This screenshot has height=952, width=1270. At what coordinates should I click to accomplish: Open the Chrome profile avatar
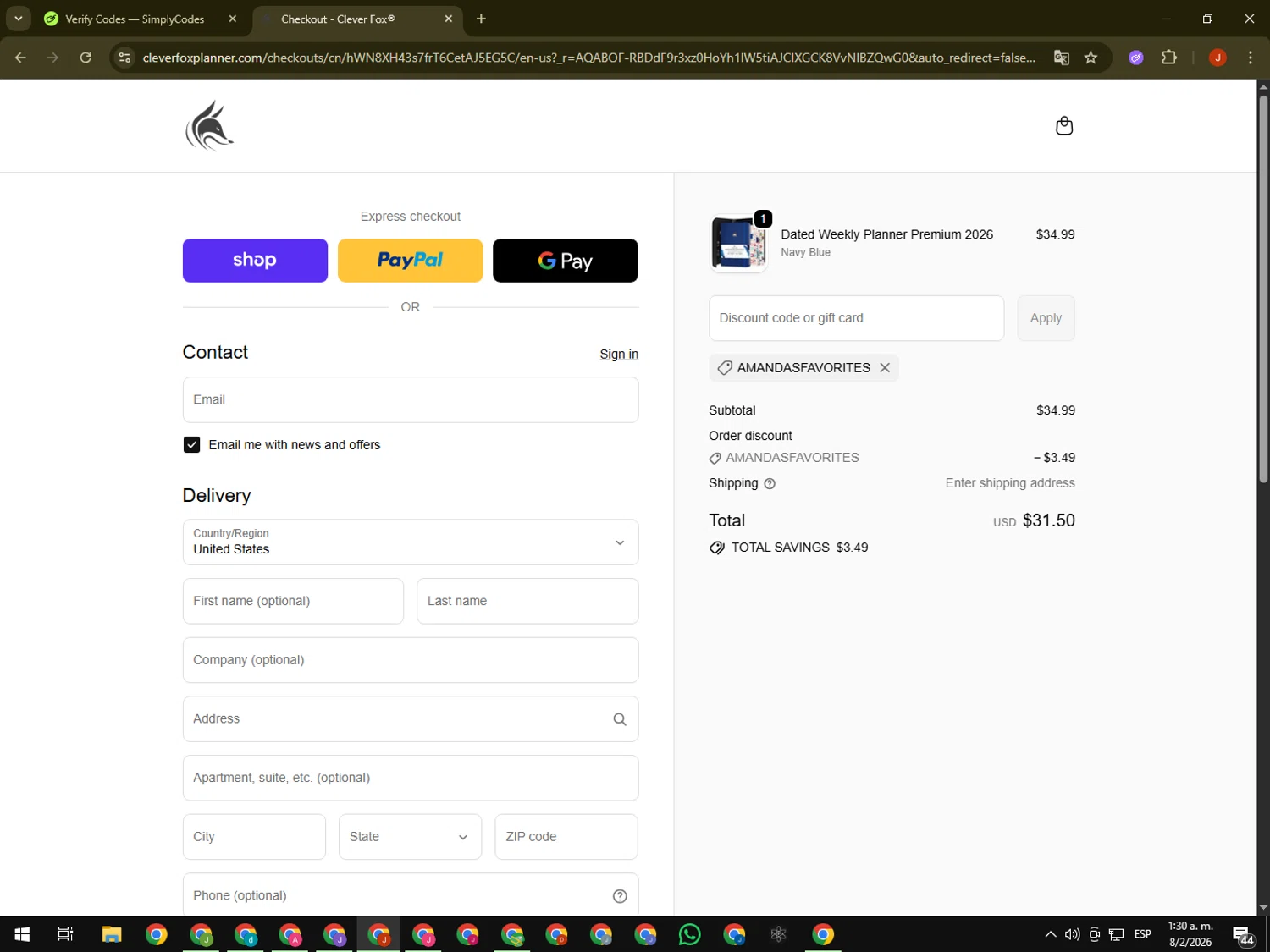(x=1218, y=58)
